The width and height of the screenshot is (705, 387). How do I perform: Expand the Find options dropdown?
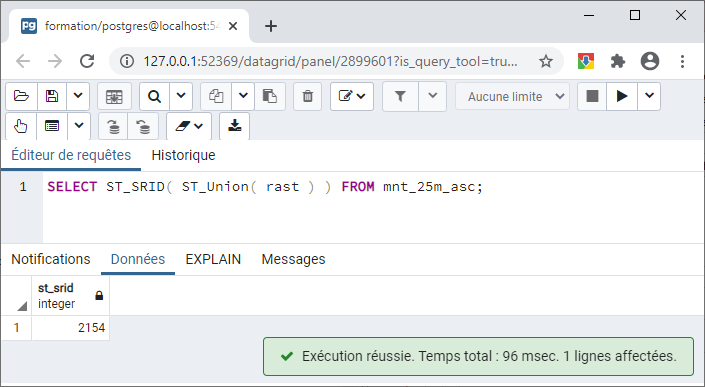(181, 96)
